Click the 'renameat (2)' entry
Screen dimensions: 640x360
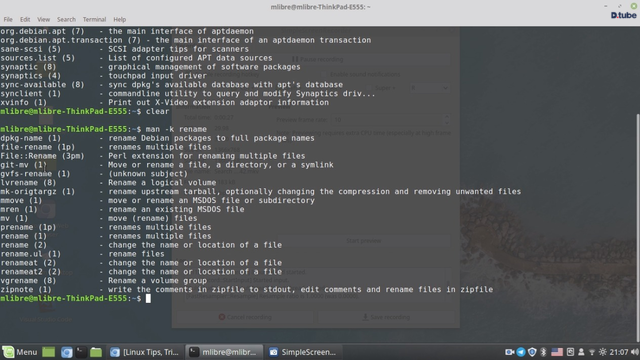point(141,263)
